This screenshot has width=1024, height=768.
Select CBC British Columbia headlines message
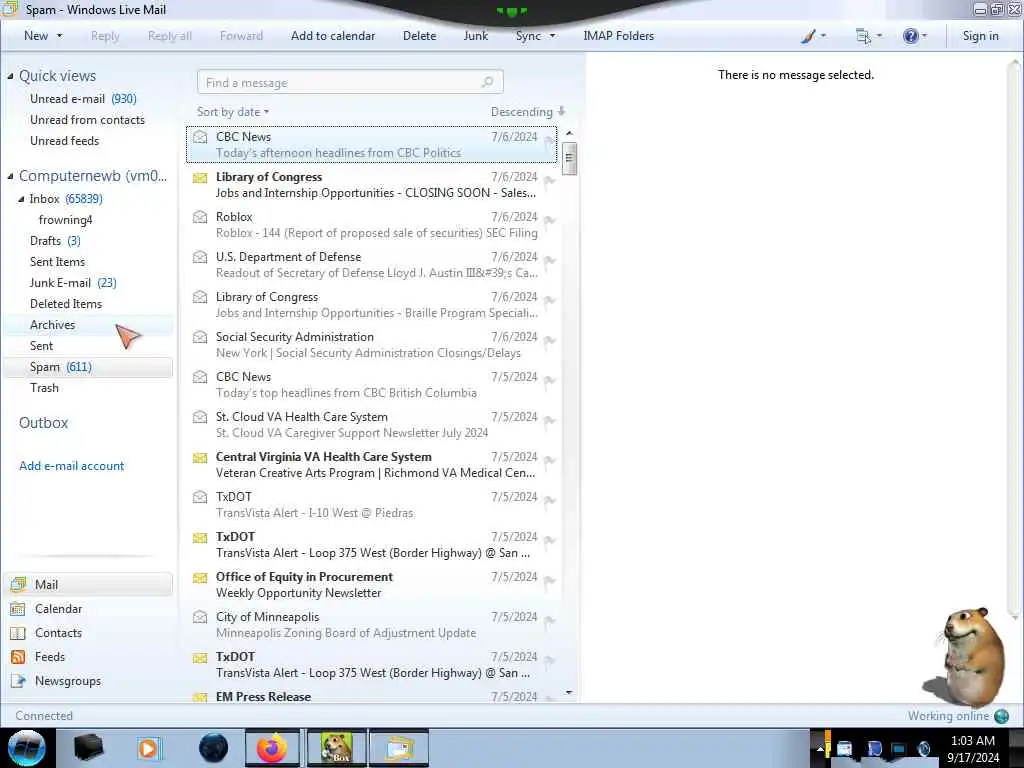(x=372, y=385)
